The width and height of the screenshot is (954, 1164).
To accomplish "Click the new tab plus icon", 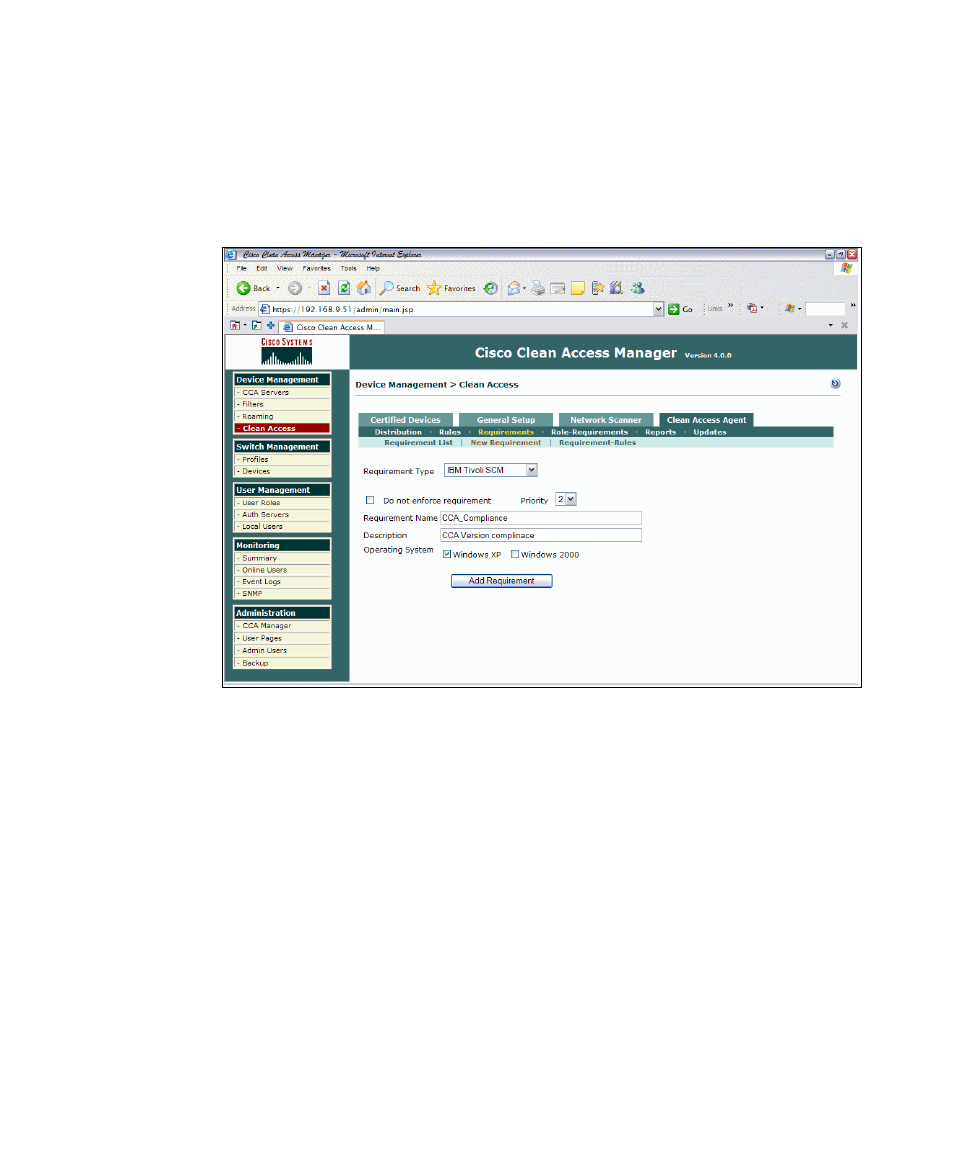I will 270,326.
